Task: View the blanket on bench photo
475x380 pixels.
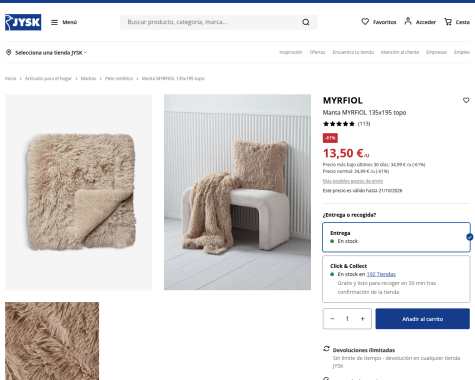Action: point(237,192)
